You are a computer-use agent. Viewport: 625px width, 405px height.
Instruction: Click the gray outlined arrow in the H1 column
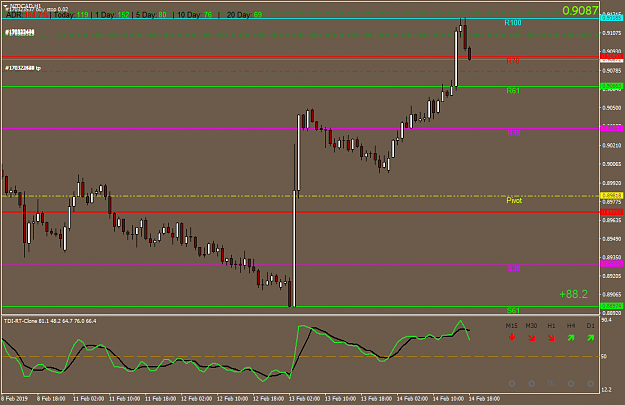pos(551,383)
